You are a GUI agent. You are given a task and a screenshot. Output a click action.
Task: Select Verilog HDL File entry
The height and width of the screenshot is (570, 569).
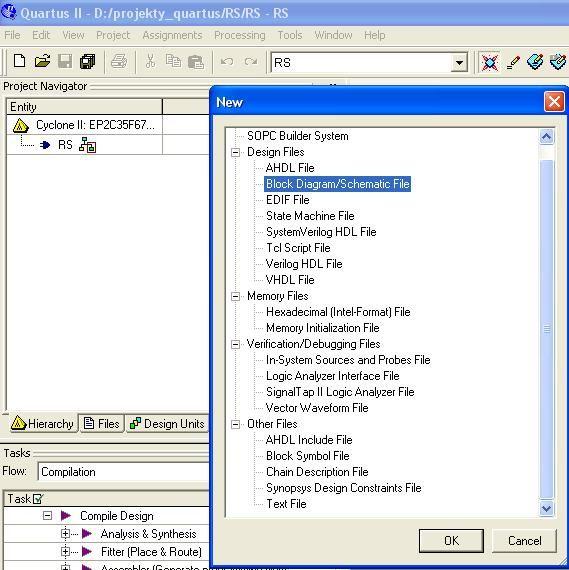[x=304, y=264]
